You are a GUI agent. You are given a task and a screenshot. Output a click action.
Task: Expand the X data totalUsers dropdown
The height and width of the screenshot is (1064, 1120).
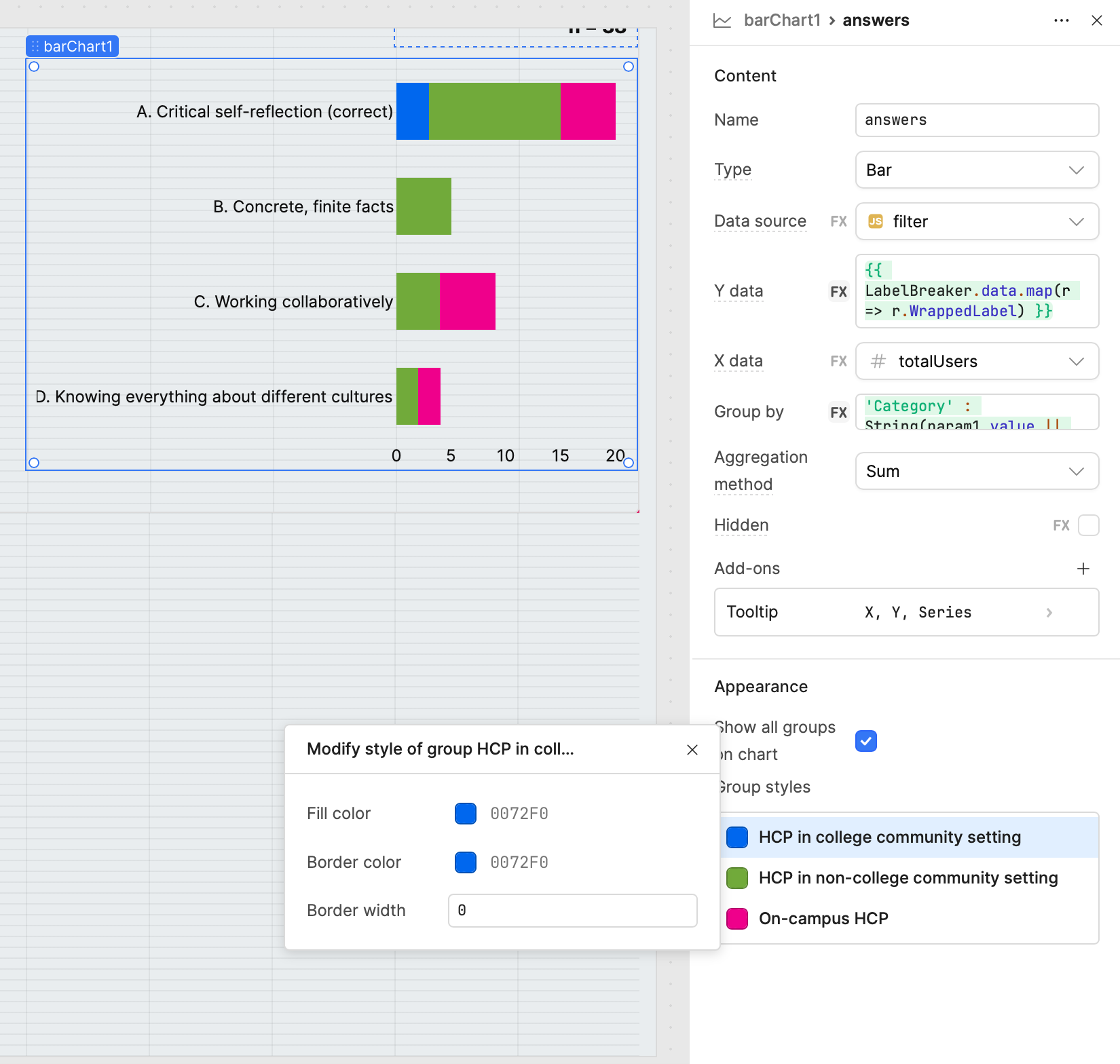coord(977,361)
